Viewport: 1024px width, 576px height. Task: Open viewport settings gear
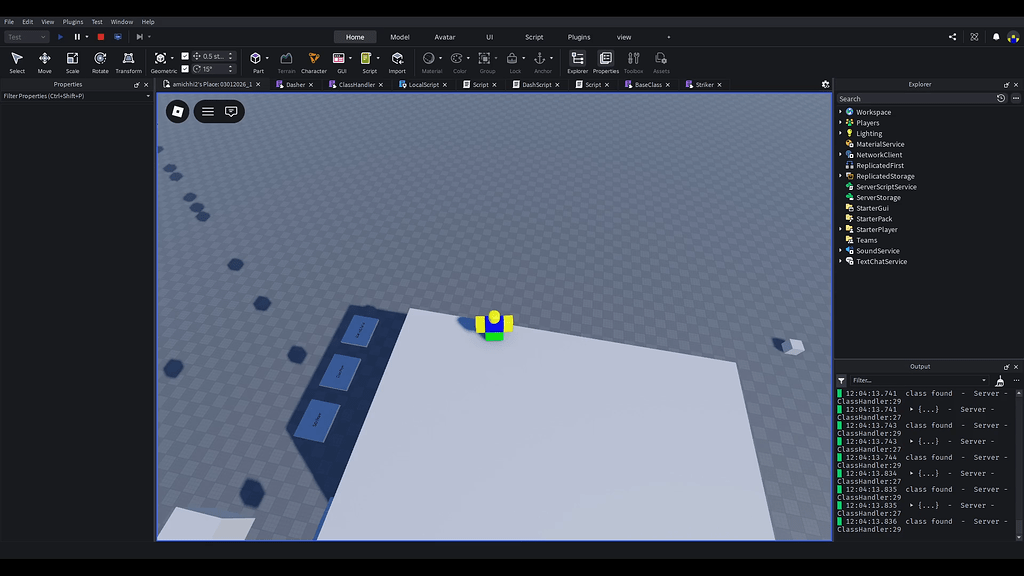click(825, 84)
